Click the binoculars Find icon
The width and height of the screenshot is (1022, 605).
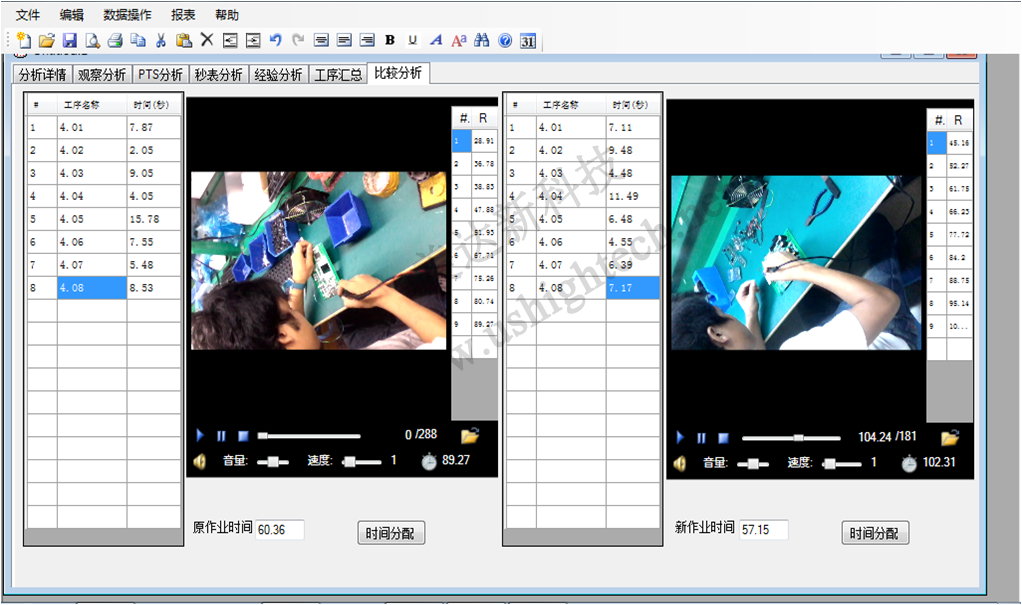(481, 40)
